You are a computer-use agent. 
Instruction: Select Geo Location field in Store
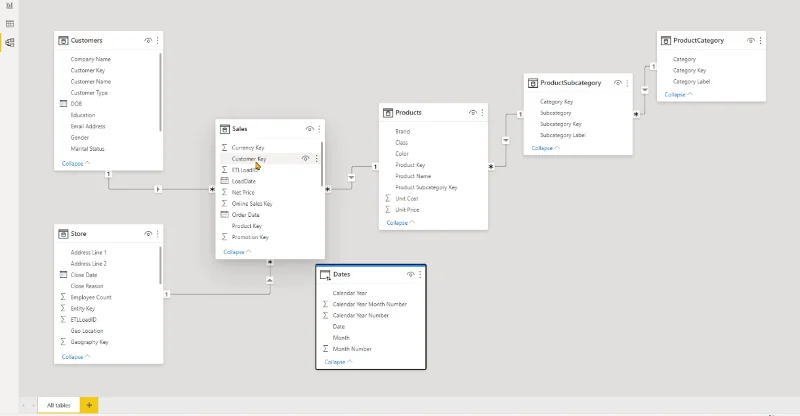coord(87,331)
